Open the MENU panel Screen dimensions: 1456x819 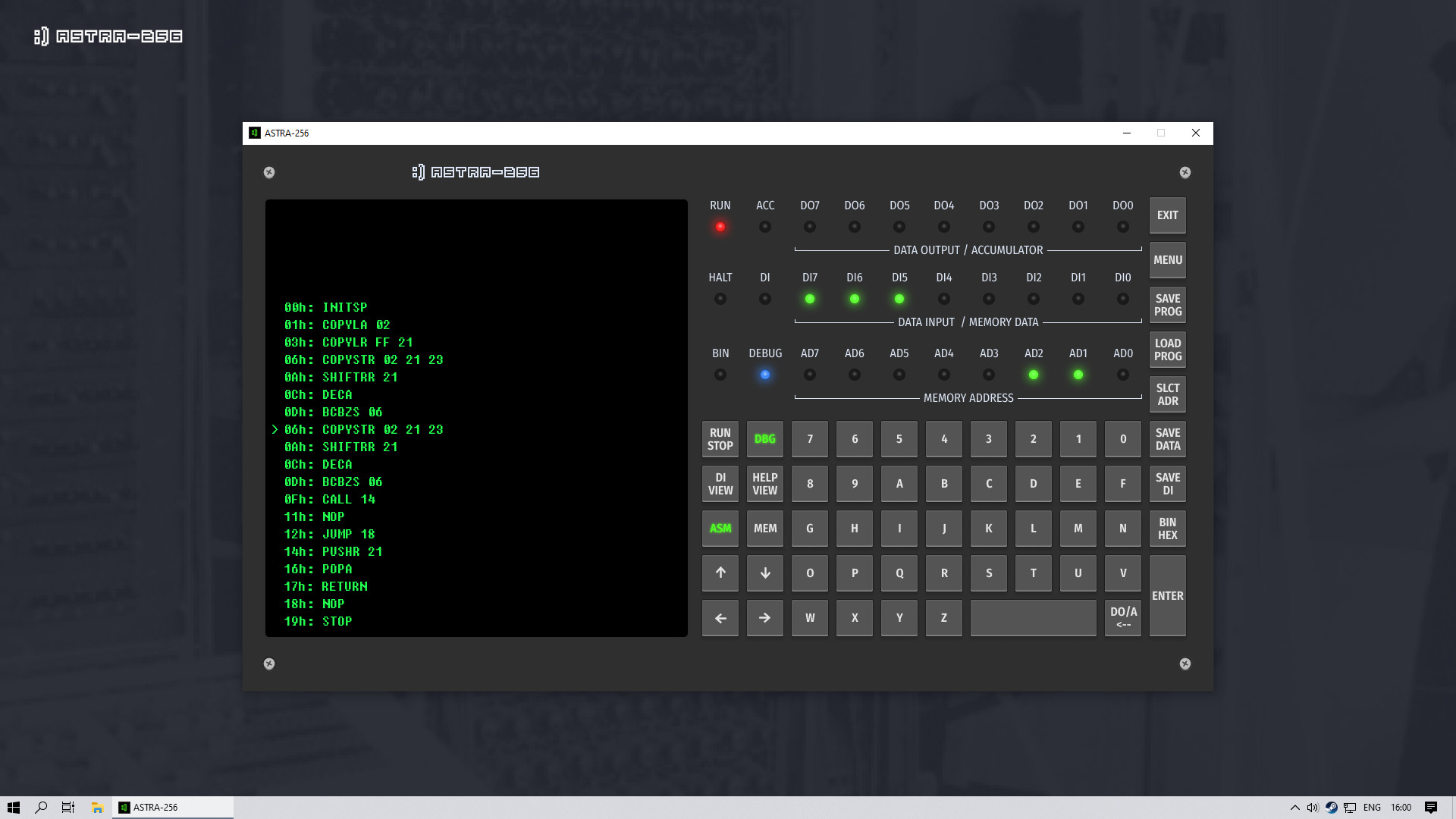tap(1167, 259)
